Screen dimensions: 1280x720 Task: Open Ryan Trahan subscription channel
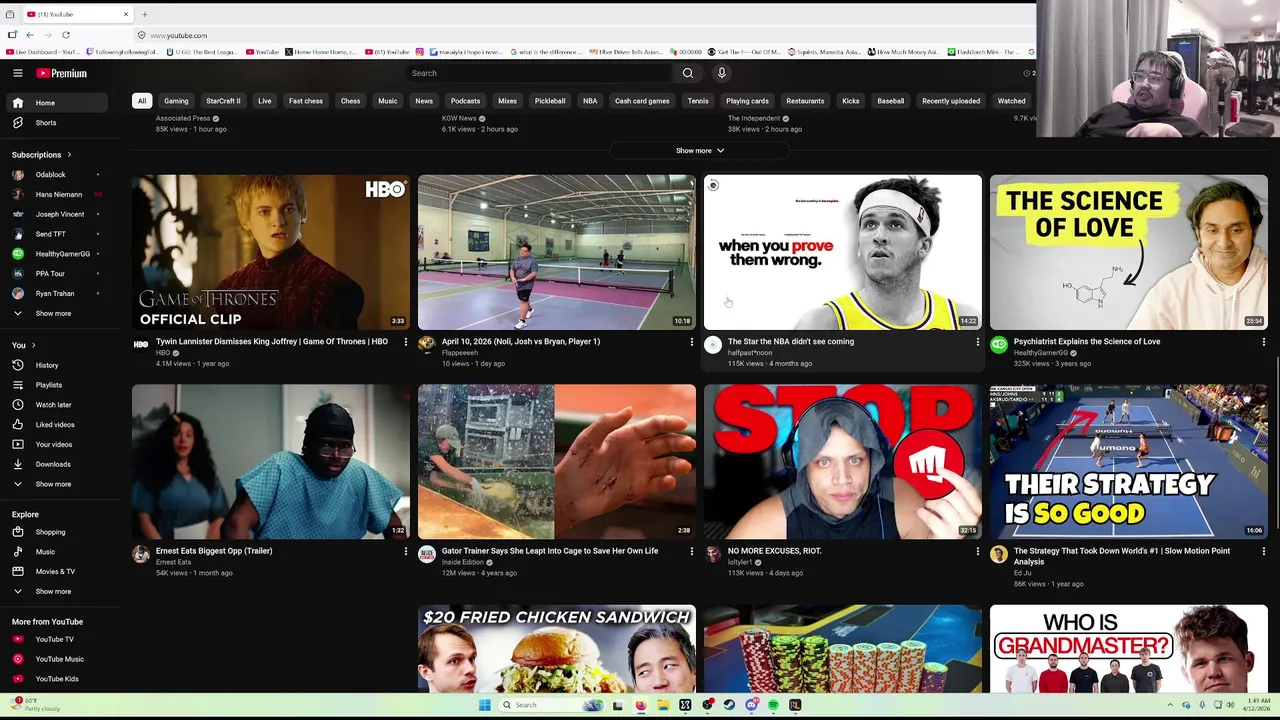(56, 294)
